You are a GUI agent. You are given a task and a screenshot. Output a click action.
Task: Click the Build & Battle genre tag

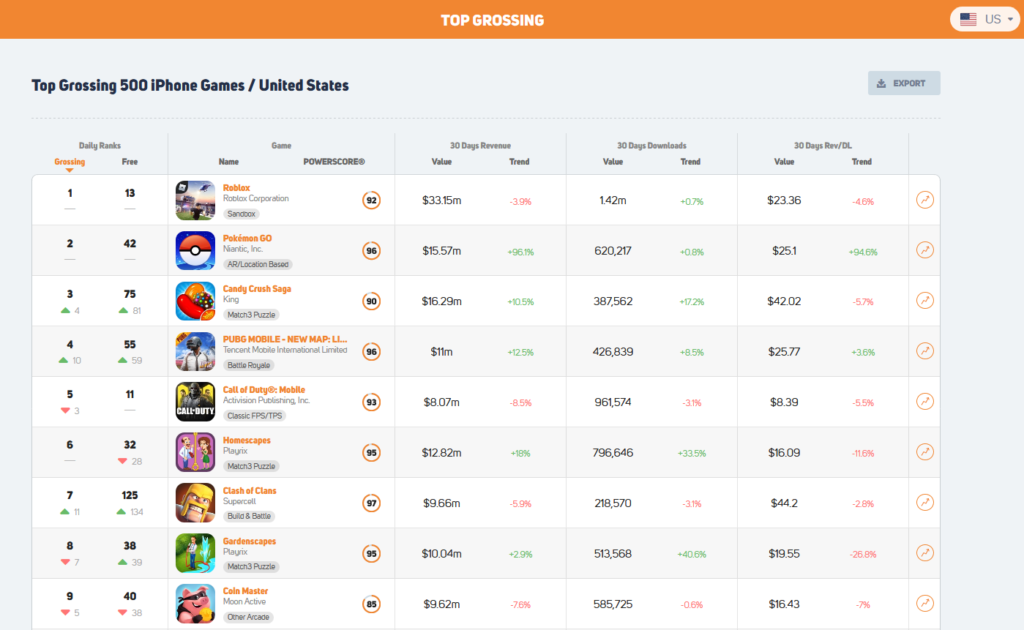pos(249,516)
